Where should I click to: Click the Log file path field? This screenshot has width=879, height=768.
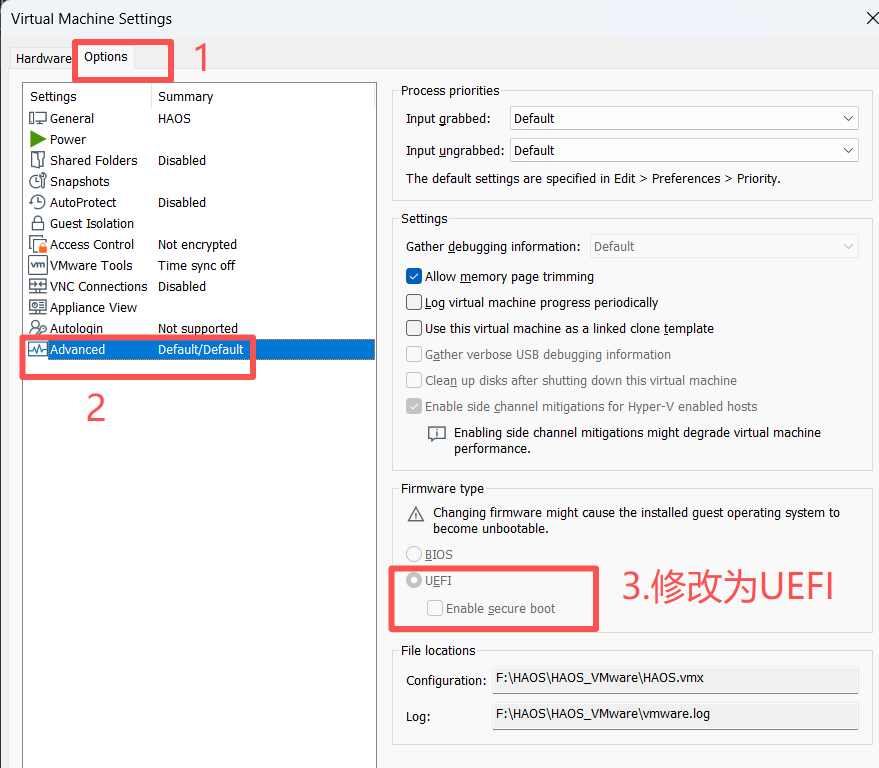675,715
